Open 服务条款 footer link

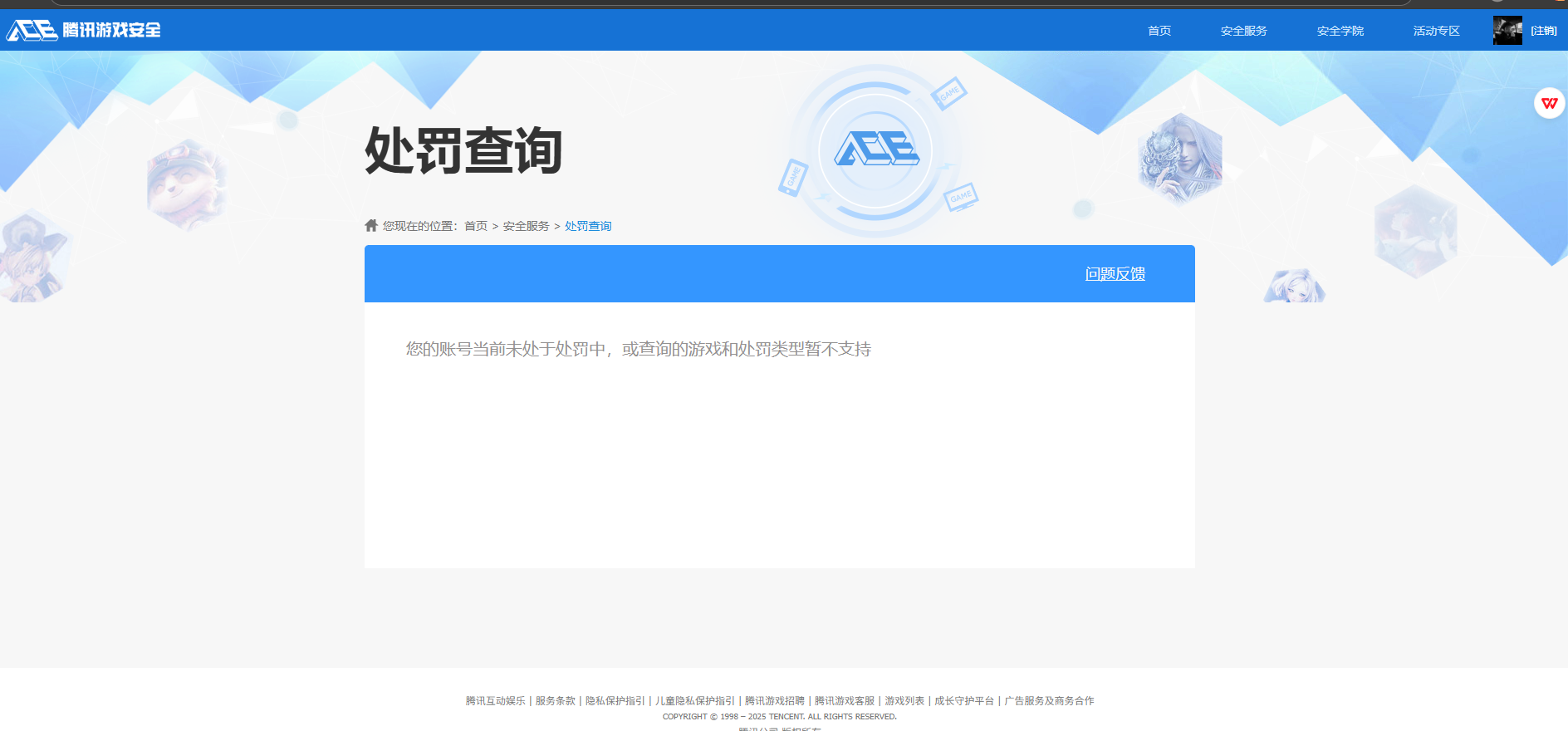tap(555, 701)
